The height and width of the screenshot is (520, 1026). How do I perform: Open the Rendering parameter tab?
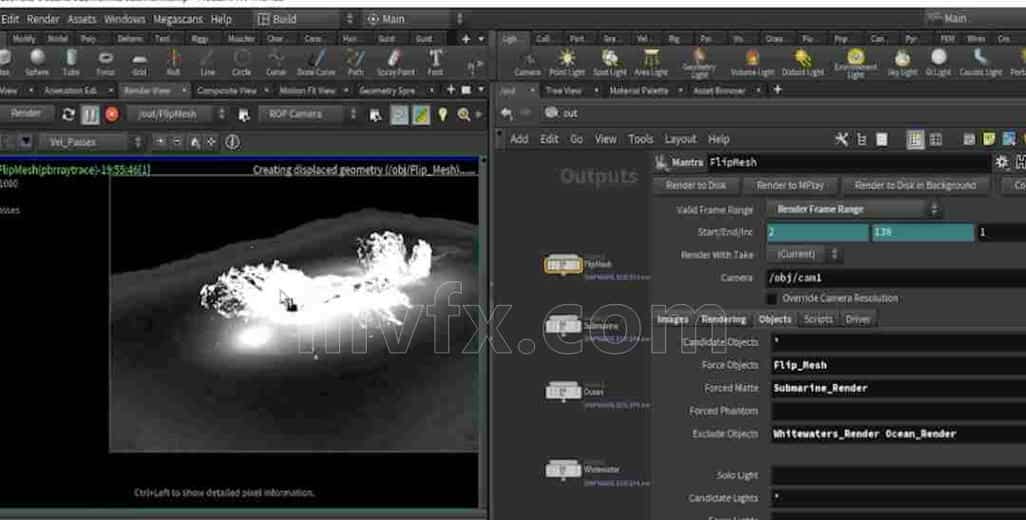[723, 319]
